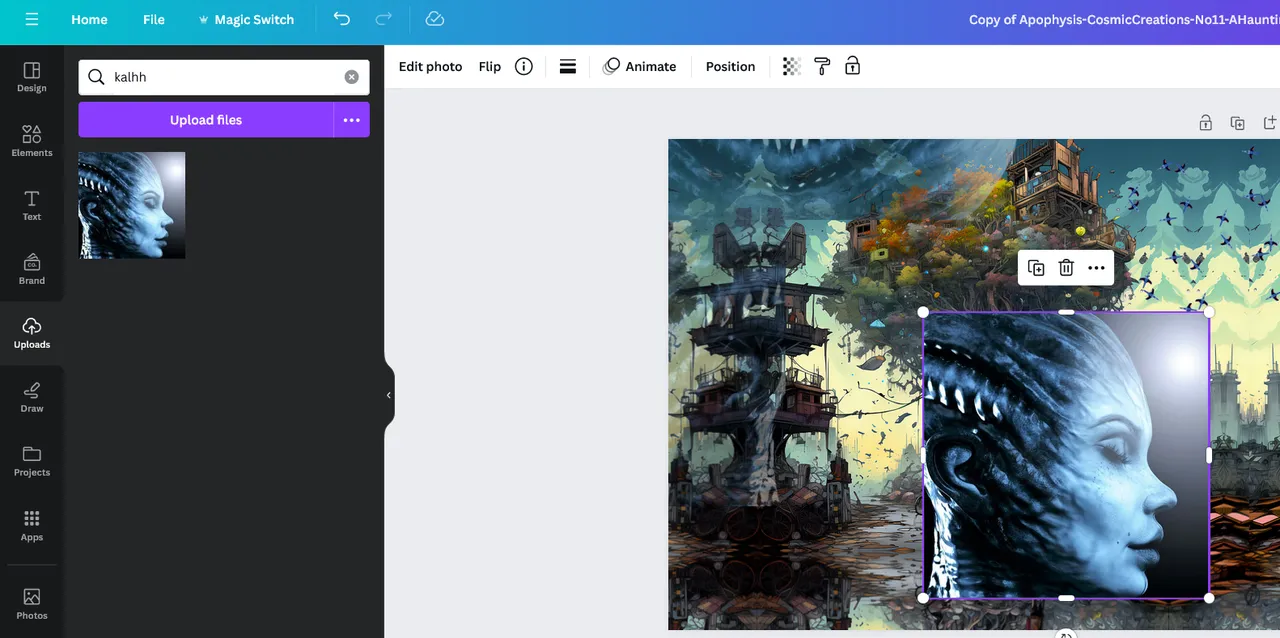Screen dimensions: 1280x638
Task: Open Position panel
Action: click(x=730, y=66)
